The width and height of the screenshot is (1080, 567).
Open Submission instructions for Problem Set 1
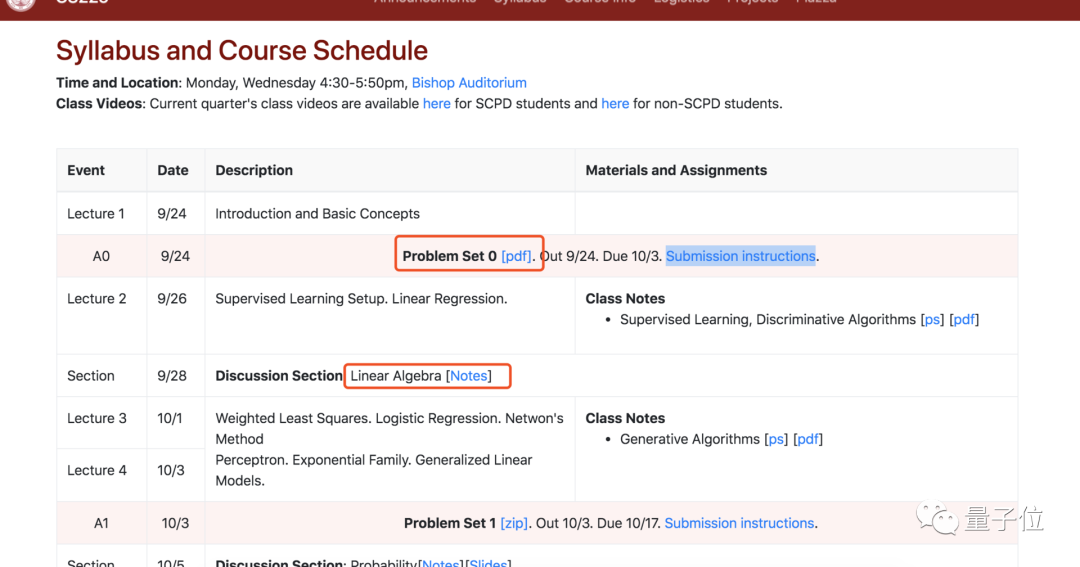coord(739,523)
